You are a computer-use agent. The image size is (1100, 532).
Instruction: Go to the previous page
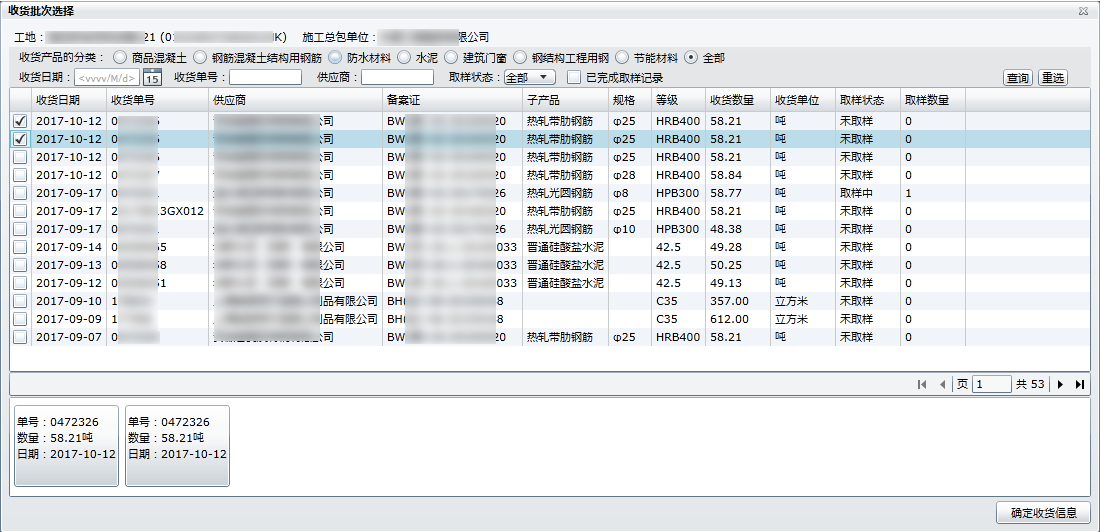[x=942, y=385]
